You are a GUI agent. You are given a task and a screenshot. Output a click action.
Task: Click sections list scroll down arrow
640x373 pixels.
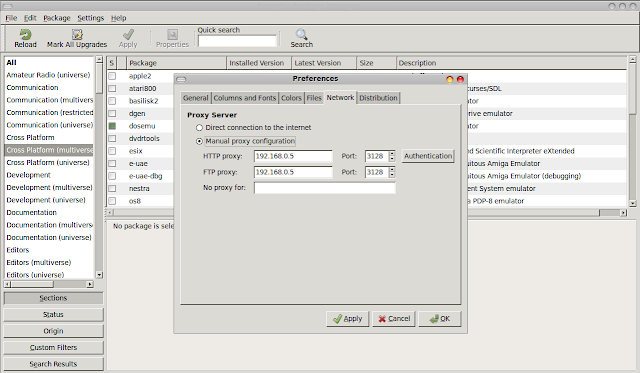tap(99, 275)
